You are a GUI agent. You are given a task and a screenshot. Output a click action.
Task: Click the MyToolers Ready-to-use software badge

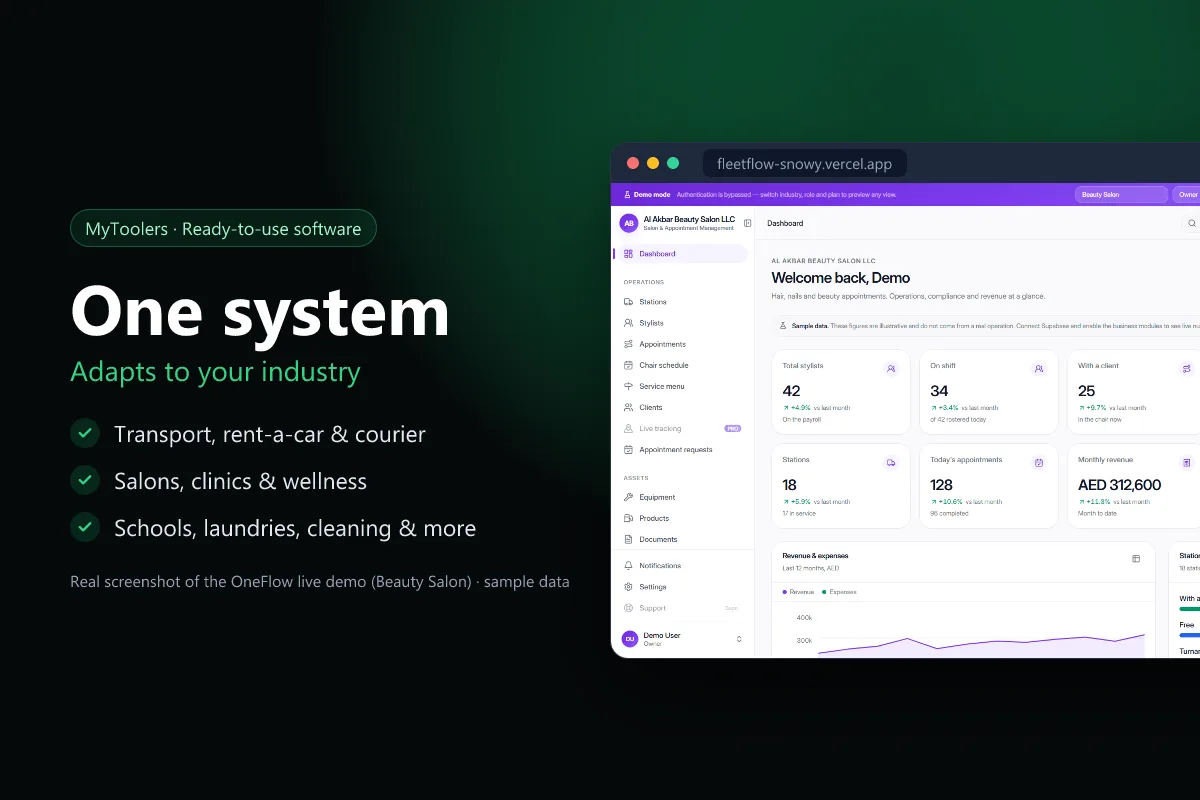coord(223,228)
